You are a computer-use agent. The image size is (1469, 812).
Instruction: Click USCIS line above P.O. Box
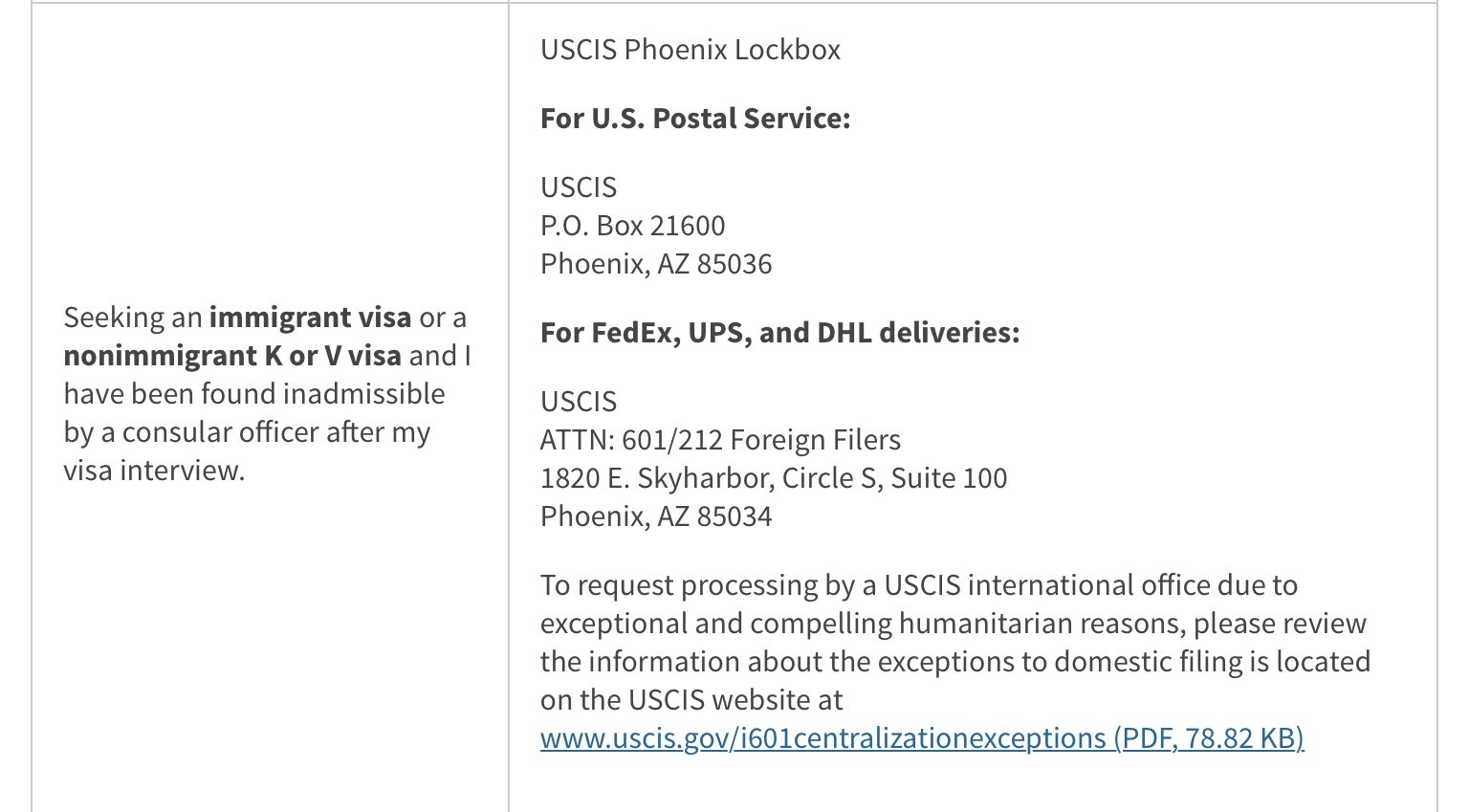(x=579, y=187)
